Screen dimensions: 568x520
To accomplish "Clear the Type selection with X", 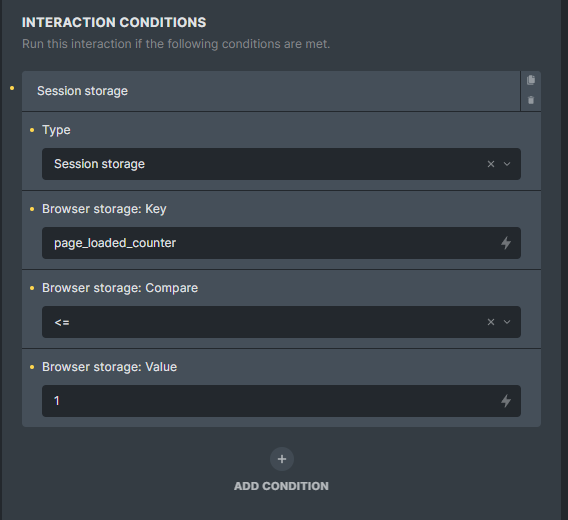I will tap(491, 164).
